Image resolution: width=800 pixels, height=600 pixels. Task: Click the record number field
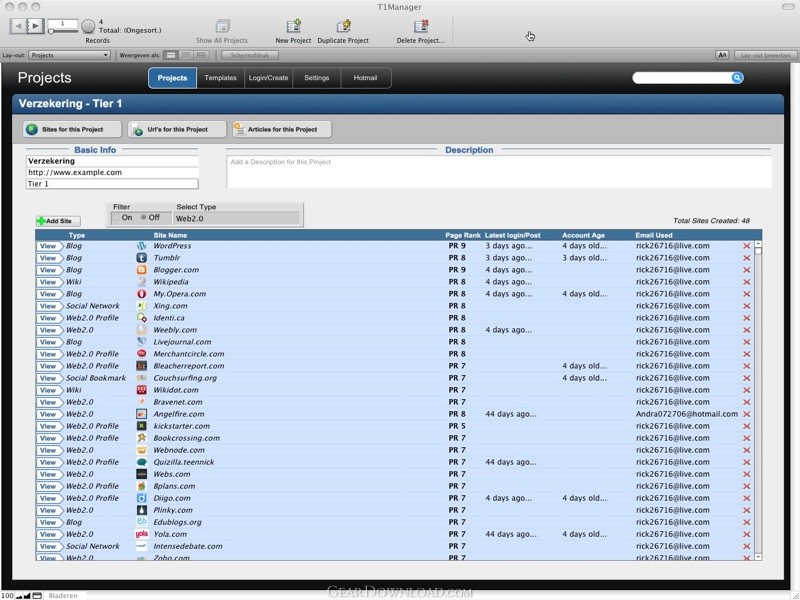click(x=63, y=23)
